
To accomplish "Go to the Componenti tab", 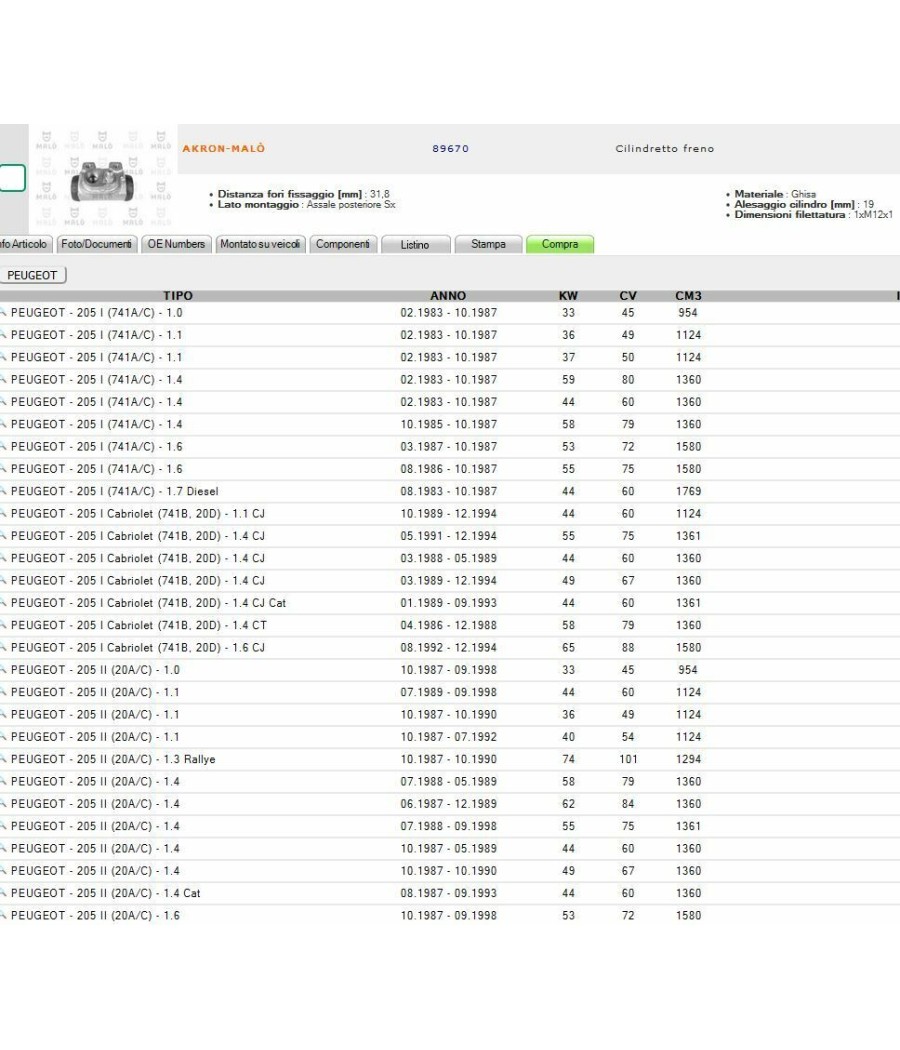I will pyautogui.click(x=343, y=244).
